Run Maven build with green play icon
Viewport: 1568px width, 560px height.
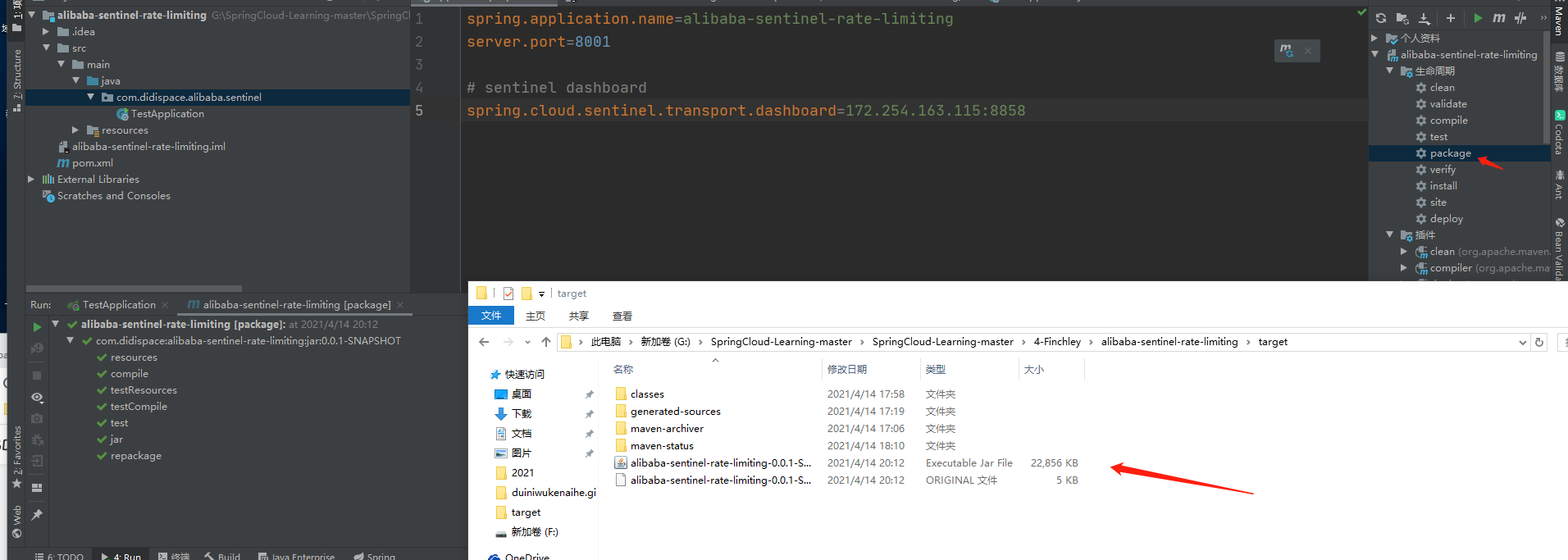point(1478,18)
